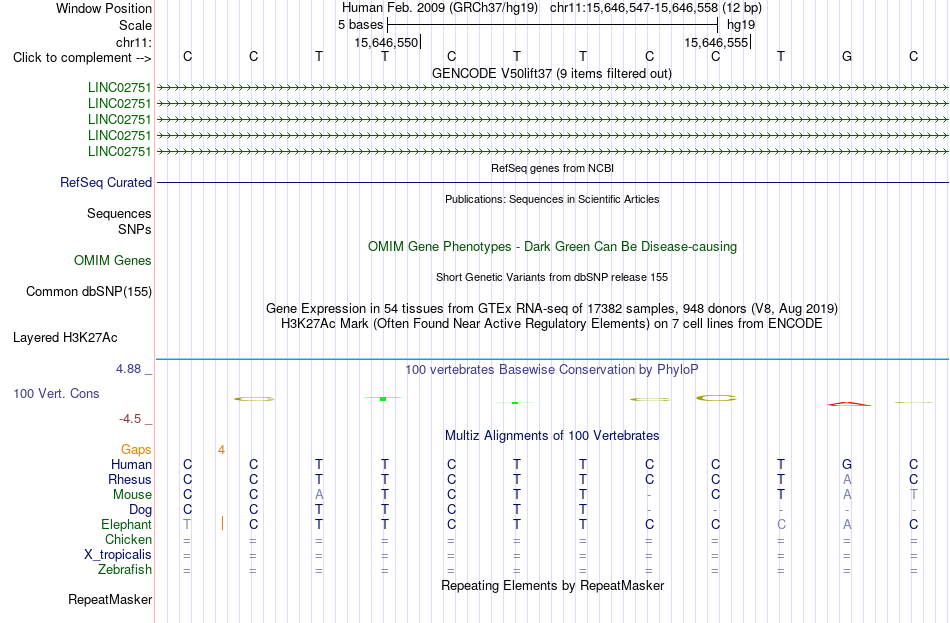The height and width of the screenshot is (623, 950).
Task: Open the "RefSeq genes from NCBI" track title
Action: (x=552, y=168)
